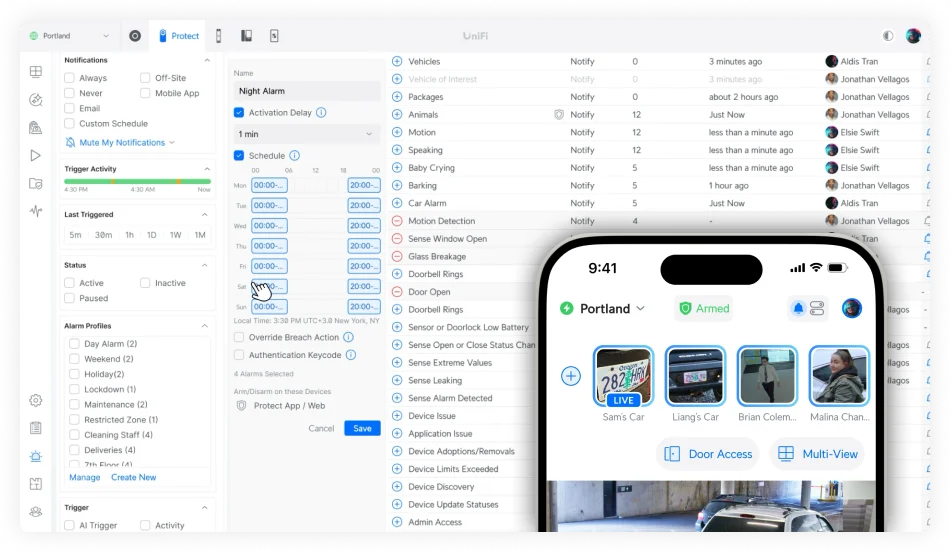Image resolution: width=950 pixels, height=552 pixels.
Task: Click Monday 00:00 schedule block
Action: point(269,185)
